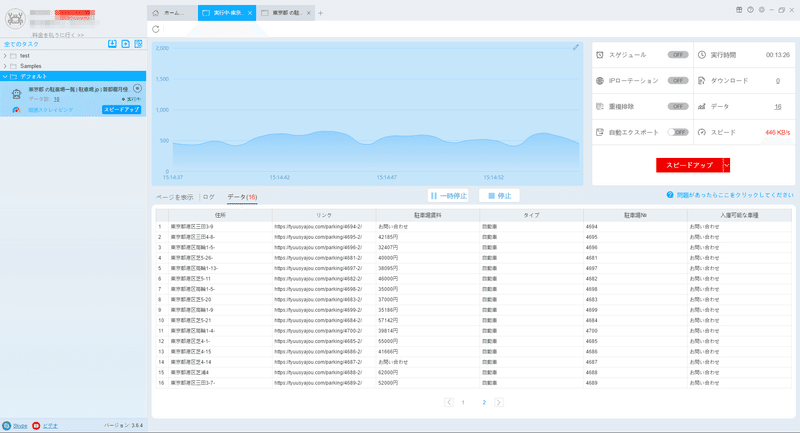This screenshot has height=433, width=800.
Task: Select the ログ tab
Action: [x=208, y=197]
